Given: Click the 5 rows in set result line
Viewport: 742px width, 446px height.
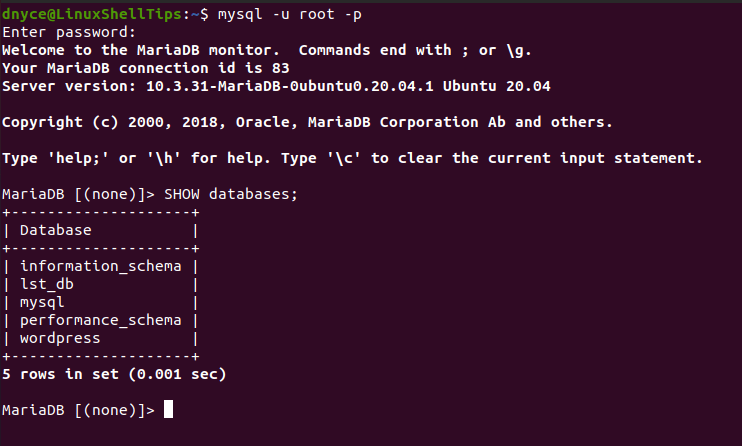Looking at the screenshot, I should 114,375.
